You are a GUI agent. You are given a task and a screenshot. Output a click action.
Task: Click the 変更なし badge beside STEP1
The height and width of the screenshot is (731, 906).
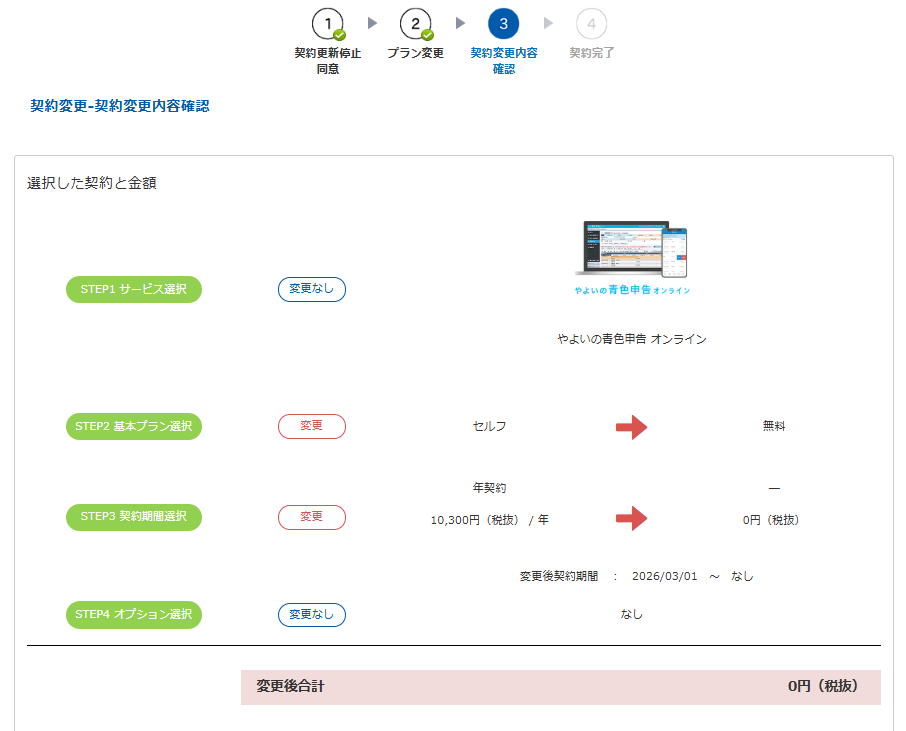pos(312,290)
